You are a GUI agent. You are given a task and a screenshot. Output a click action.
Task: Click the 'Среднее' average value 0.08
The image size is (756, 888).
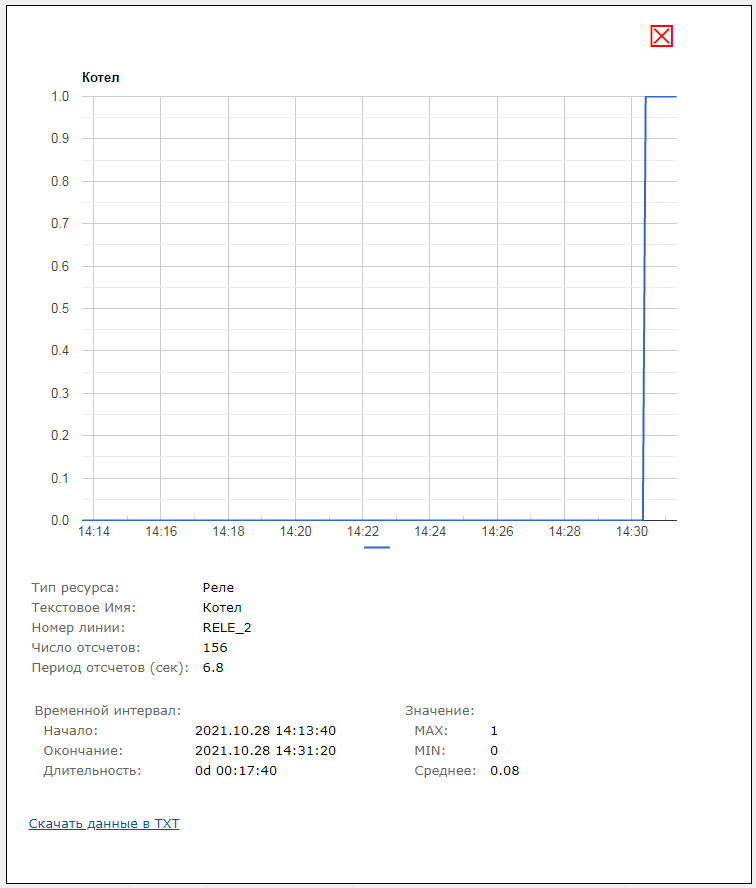(504, 771)
